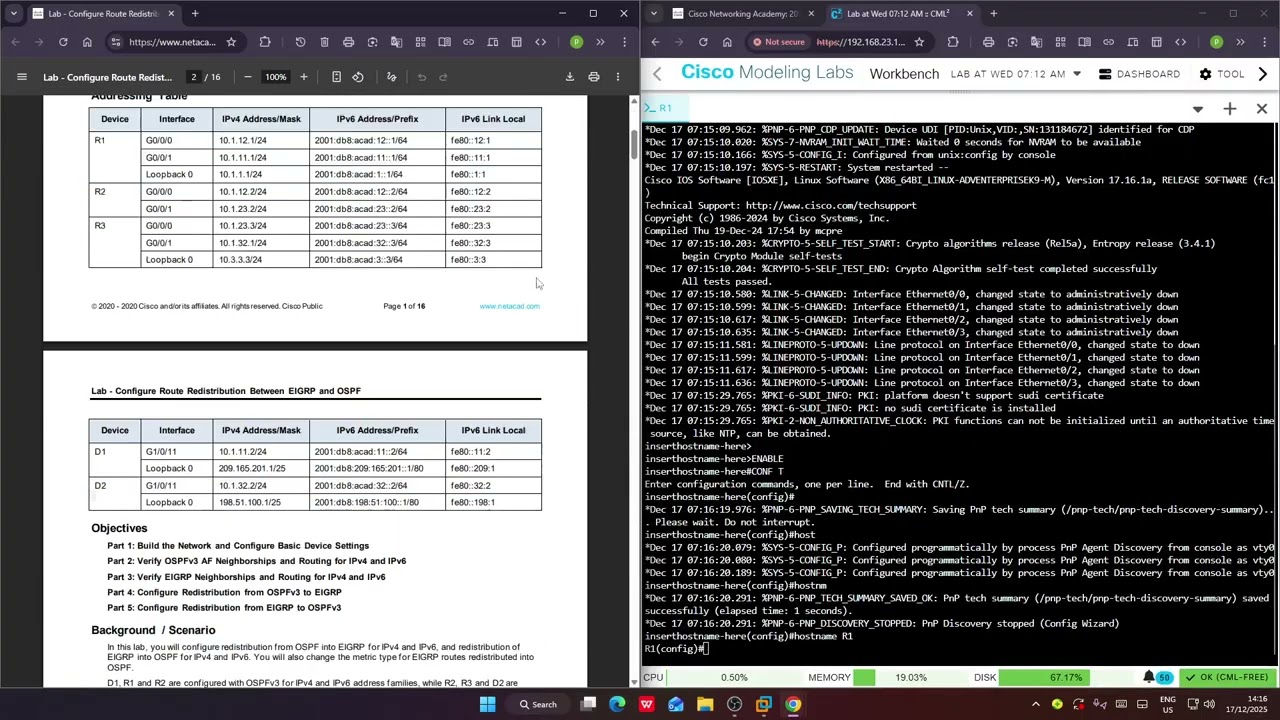
Task: Open PDF viewer more actions menu
Action: coord(618,77)
